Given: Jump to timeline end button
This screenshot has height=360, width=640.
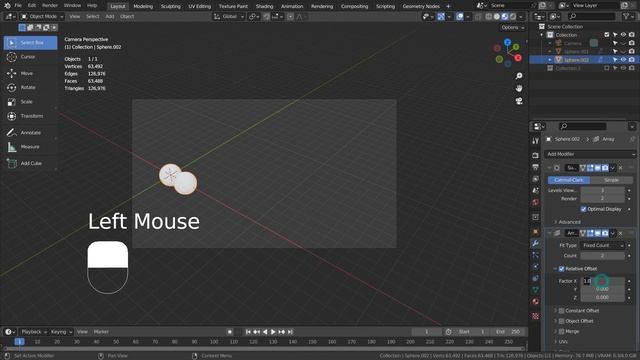Looking at the screenshot, I should 290,332.
